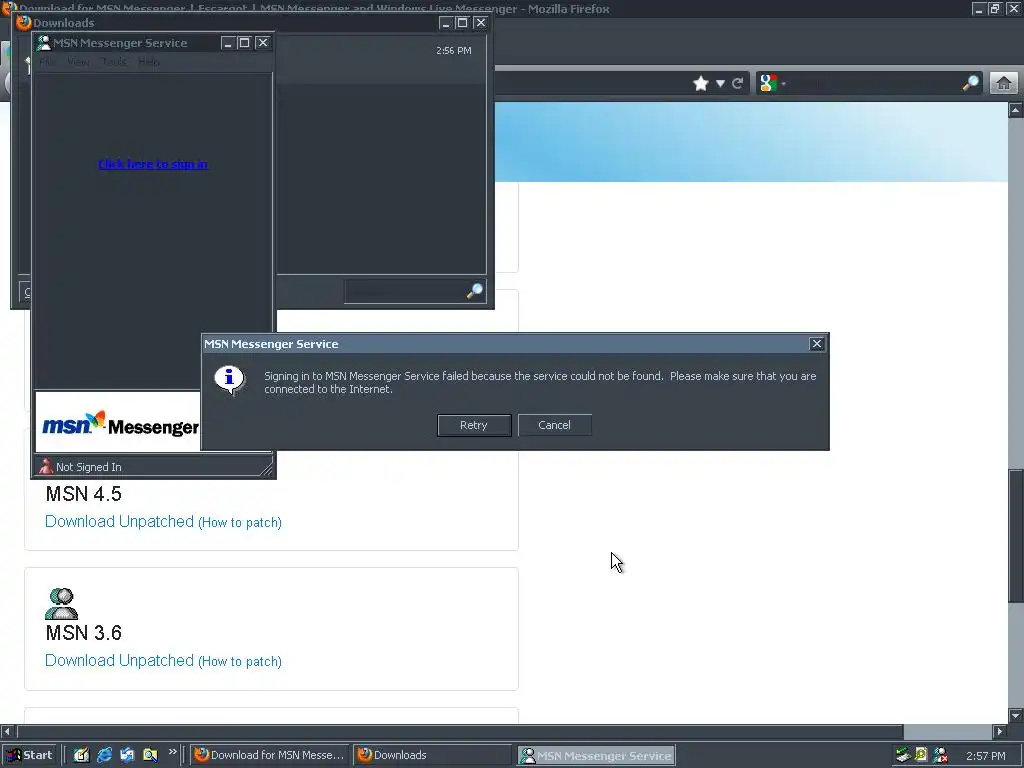The width and height of the screenshot is (1024, 768).
Task: Click the MSN Messenger Service title bar icon
Action: (44, 43)
